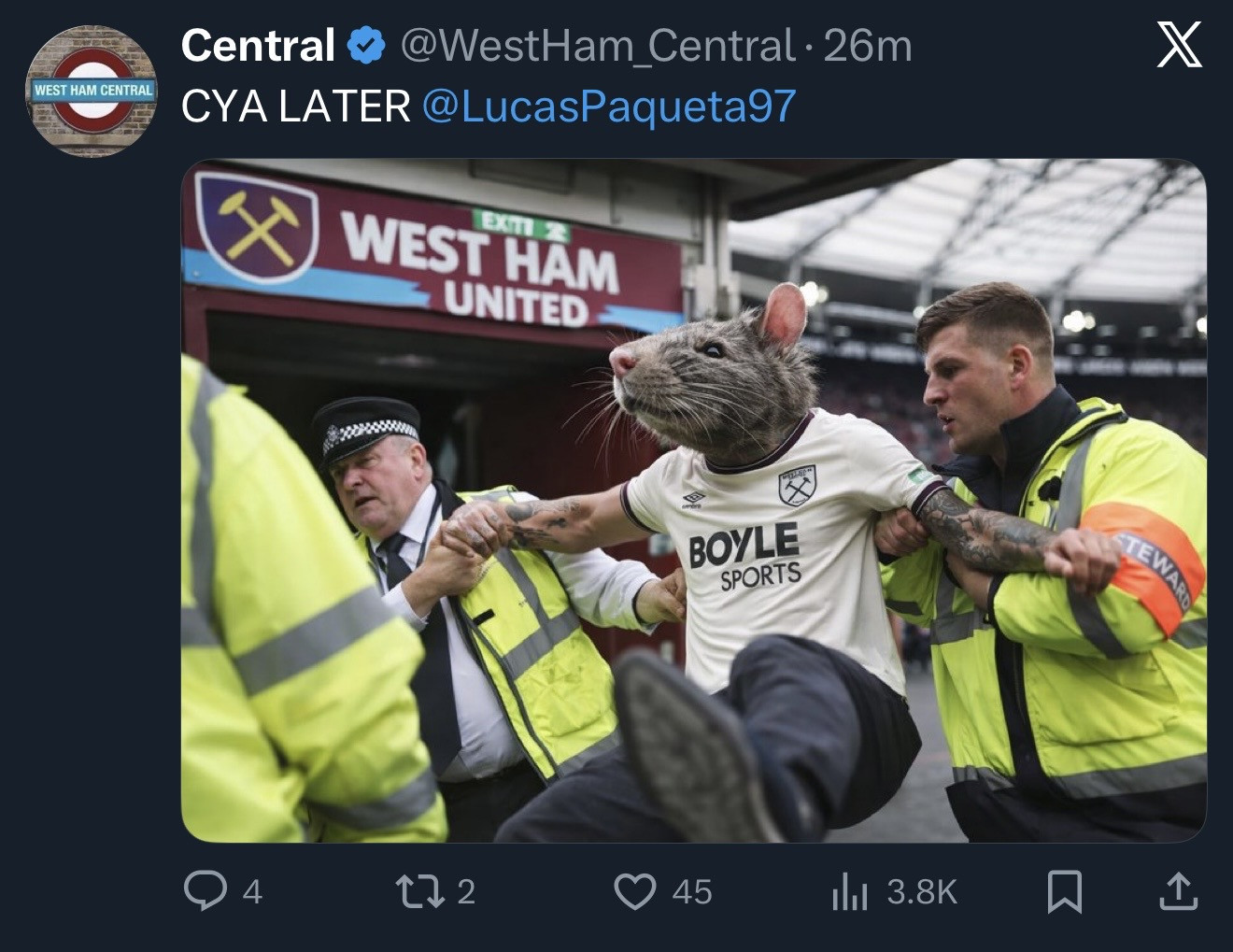Click the 3.8K views count

click(922, 891)
